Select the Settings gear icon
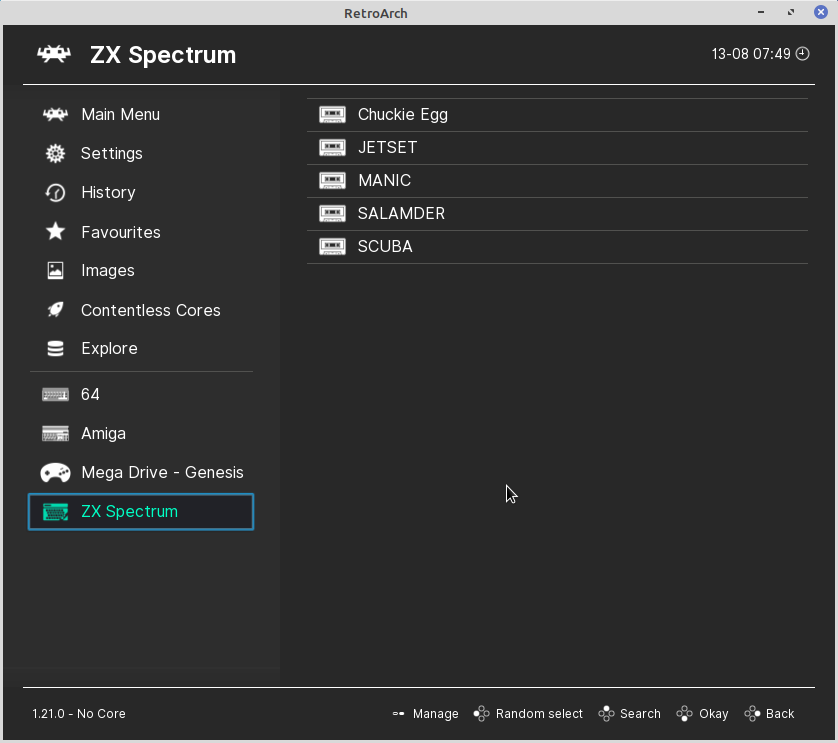Screen dimensions: 838x743 [x=54, y=153]
